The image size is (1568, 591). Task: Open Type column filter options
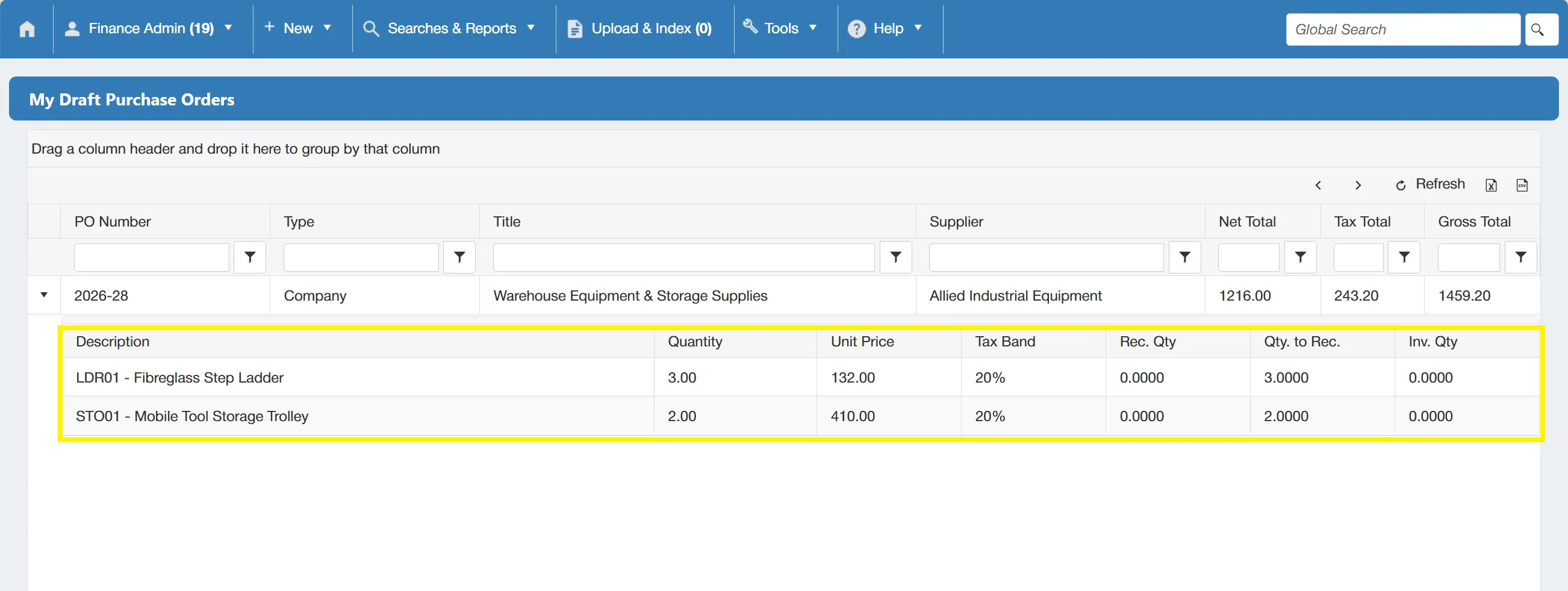tap(459, 257)
